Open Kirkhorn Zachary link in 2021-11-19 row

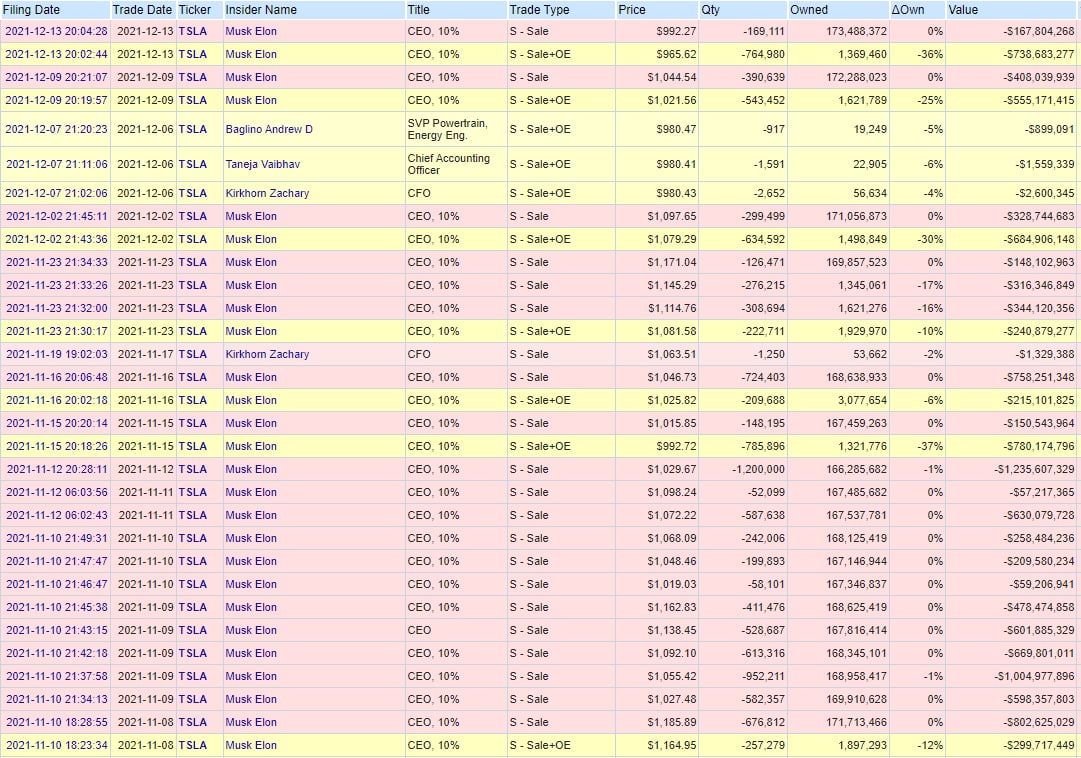pyautogui.click(x=267, y=354)
